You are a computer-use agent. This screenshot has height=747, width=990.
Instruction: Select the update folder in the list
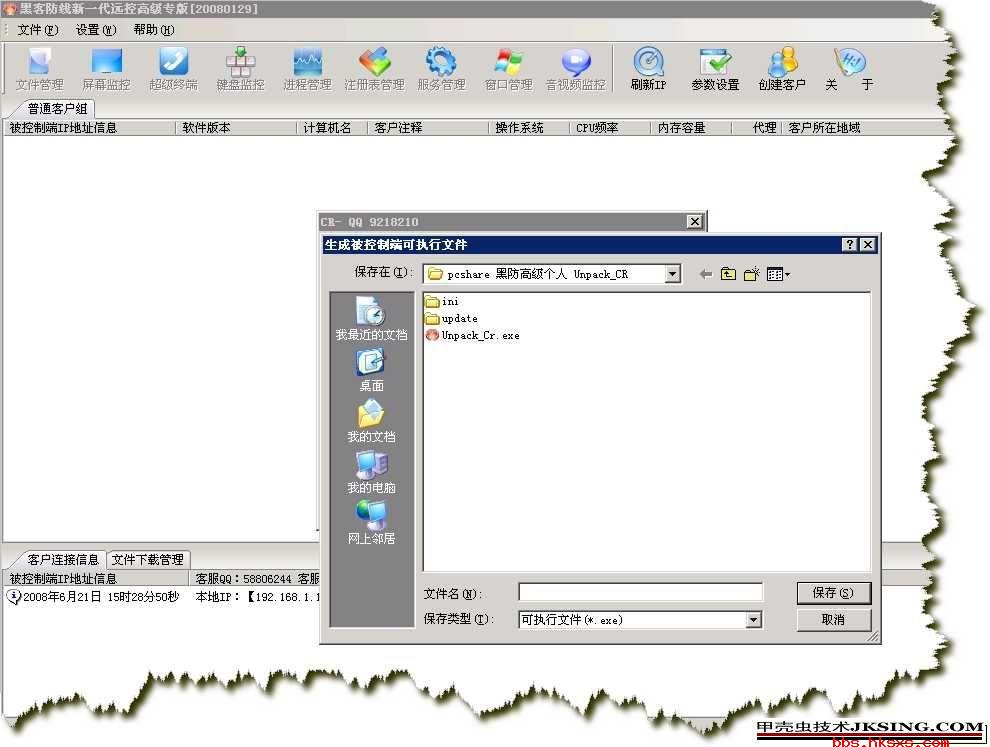[x=459, y=319]
